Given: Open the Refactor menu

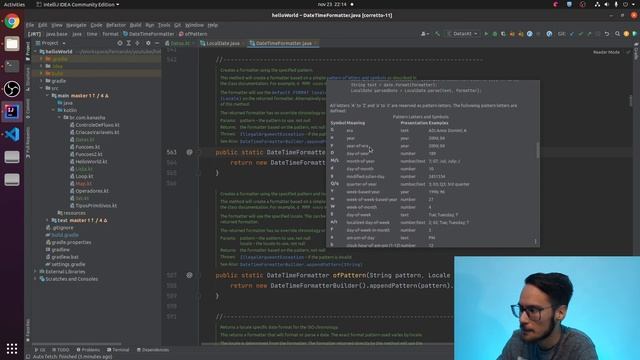Looking at the screenshot, I should pyautogui.click(x=116, y=25).
